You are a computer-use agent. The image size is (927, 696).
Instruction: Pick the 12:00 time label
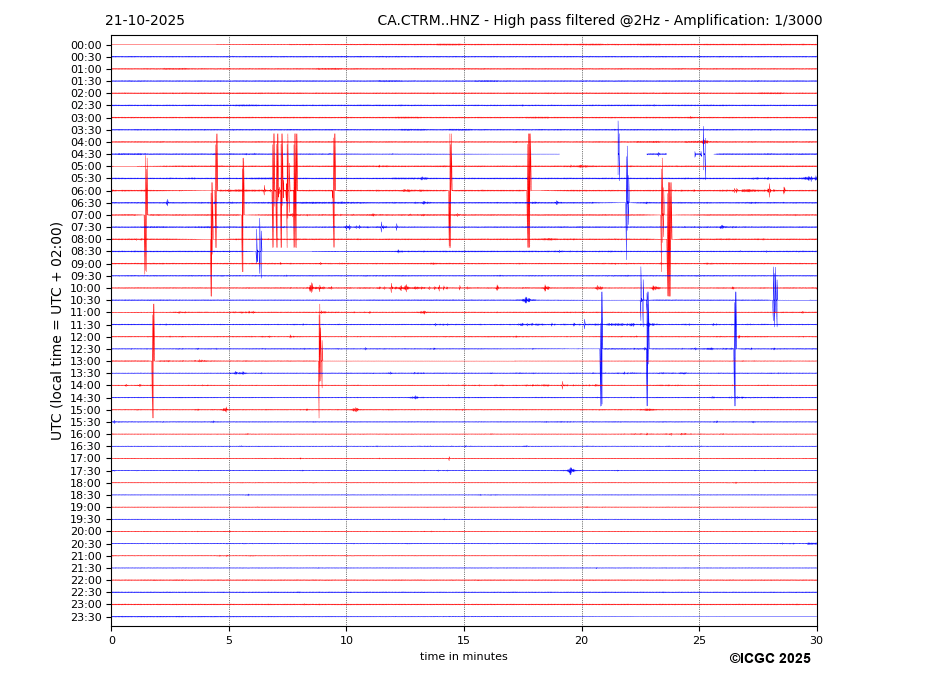point(86,337)
